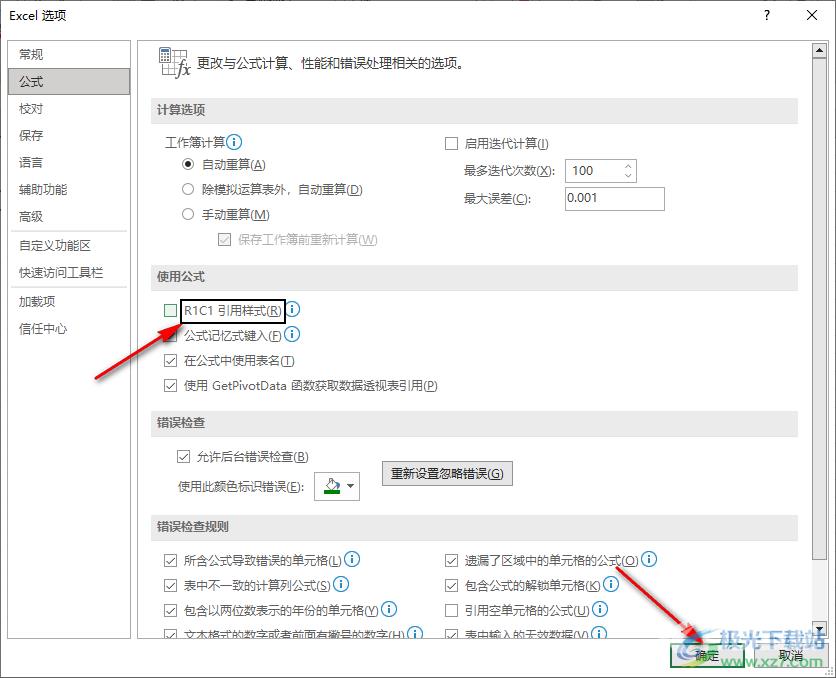
Task: Decrease 最多迭代次数 with down arrow
Action: click(628, 175)
